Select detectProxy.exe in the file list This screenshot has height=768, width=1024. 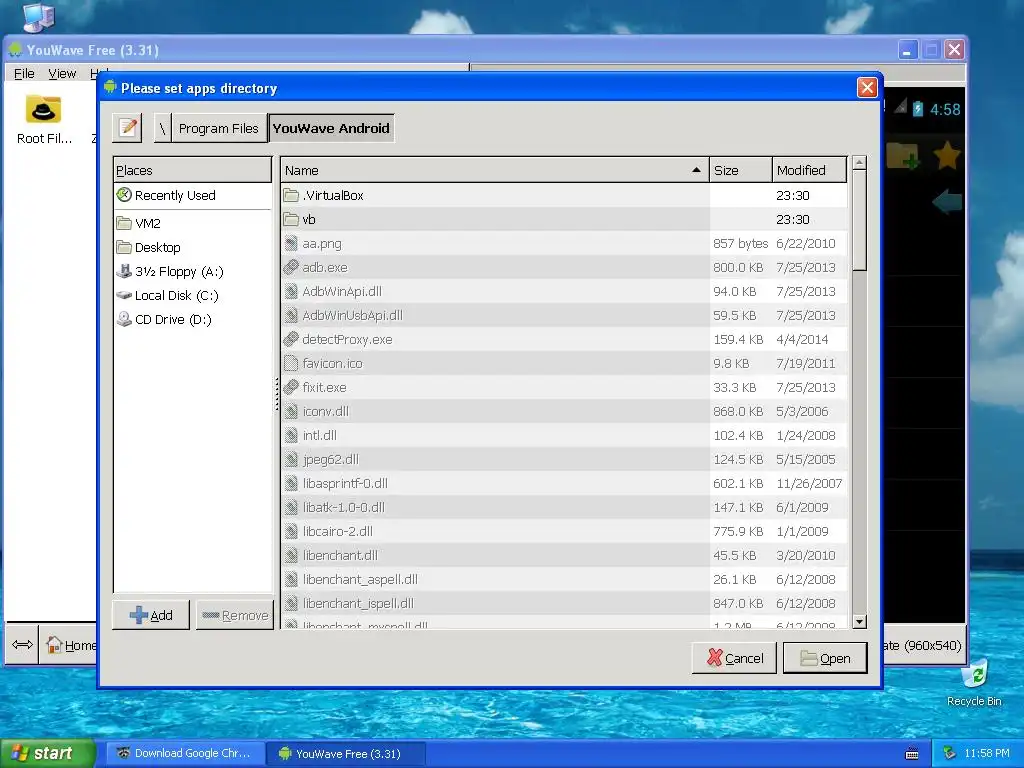point(565,339)
